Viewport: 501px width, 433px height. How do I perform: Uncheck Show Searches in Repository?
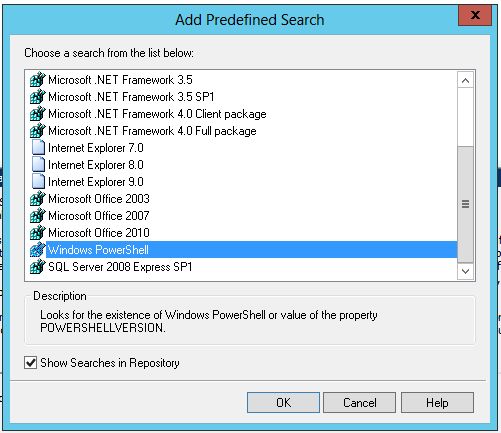[30, 363]
